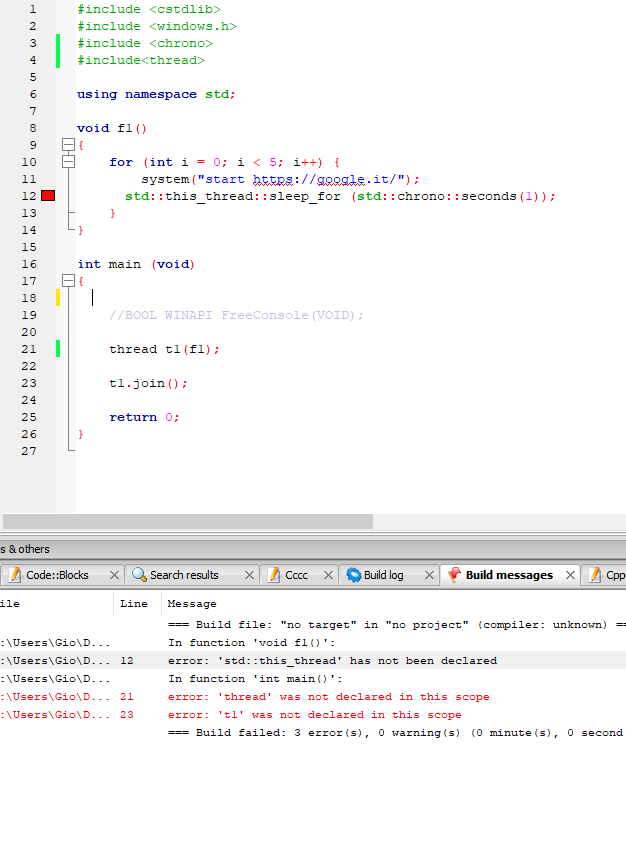The width and height of the screenshot is (626, 850).
Task: Open the Code::Blocks log tab
Action: point(57,575)
